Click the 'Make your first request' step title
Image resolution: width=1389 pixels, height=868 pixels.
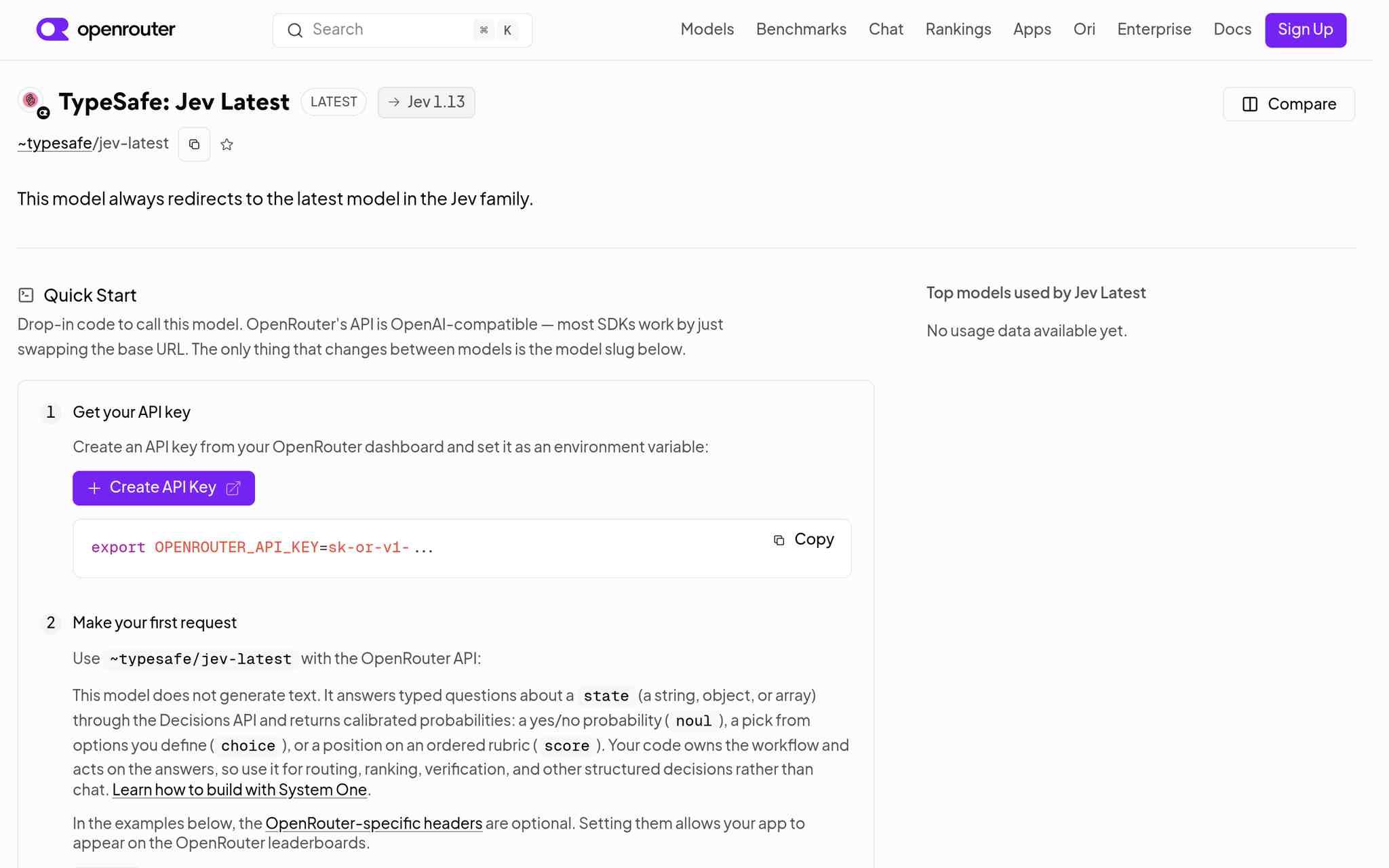(155, 623)
